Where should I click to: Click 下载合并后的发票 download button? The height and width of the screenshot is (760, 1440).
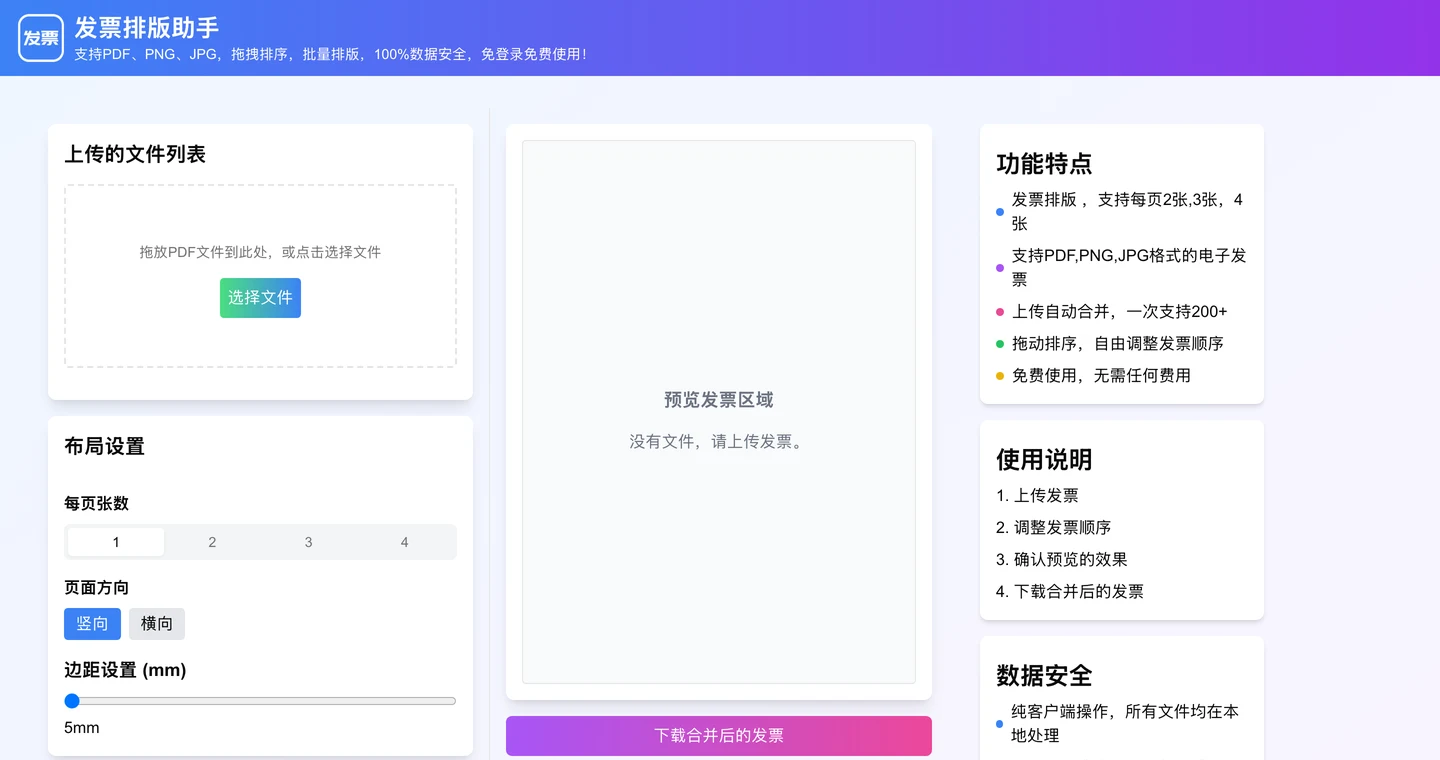(x=719, y=736)
